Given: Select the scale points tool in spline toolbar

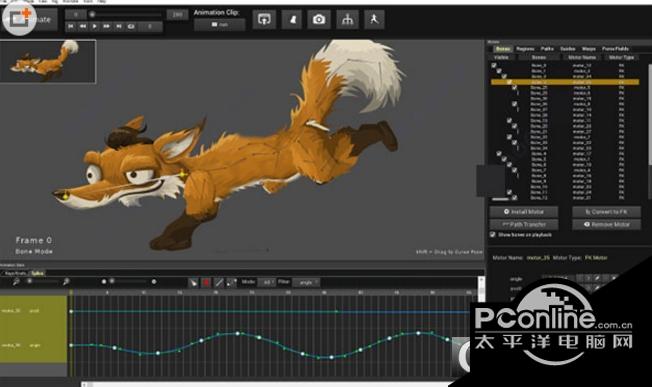Looking at the screenshot, I should click(232, 283).
